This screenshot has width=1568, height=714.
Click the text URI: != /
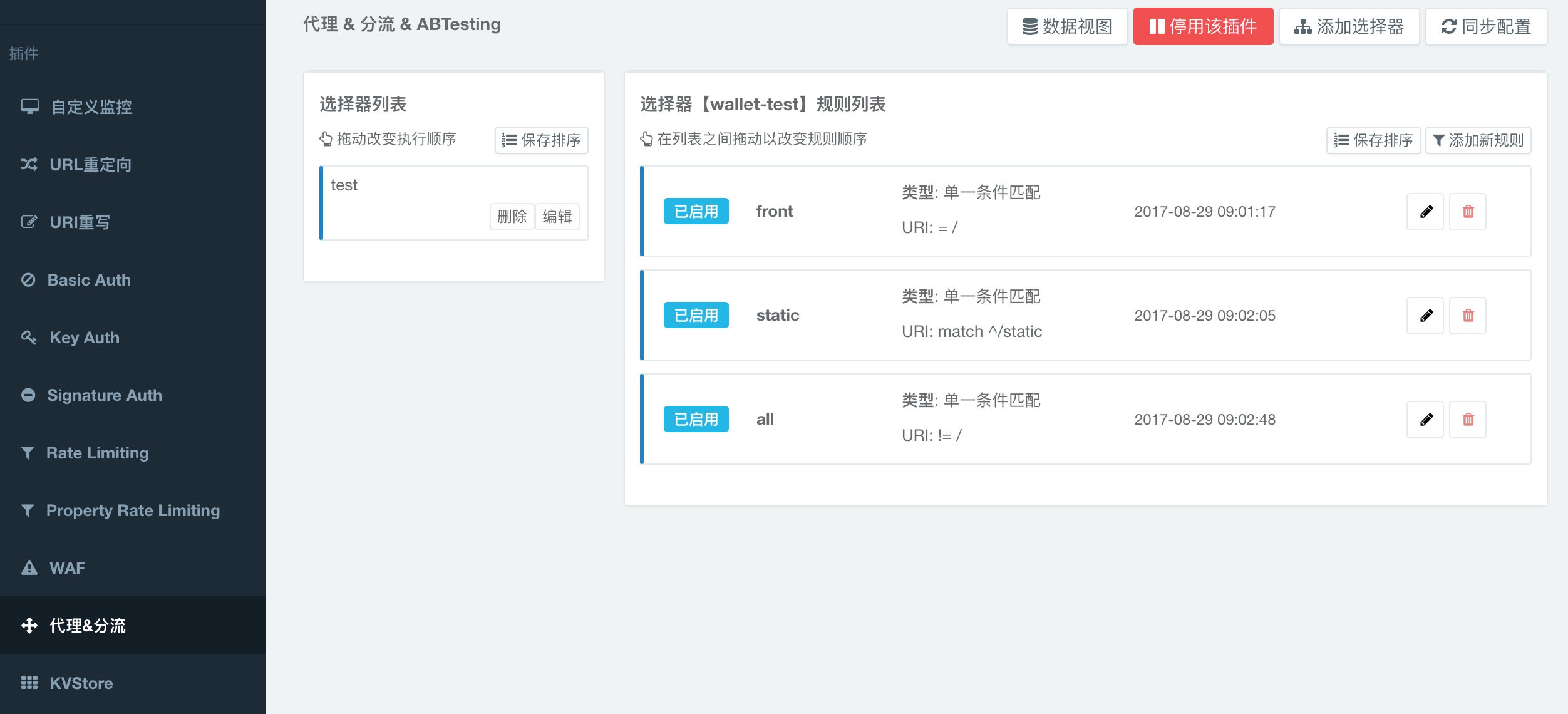[x=932, y=436]
